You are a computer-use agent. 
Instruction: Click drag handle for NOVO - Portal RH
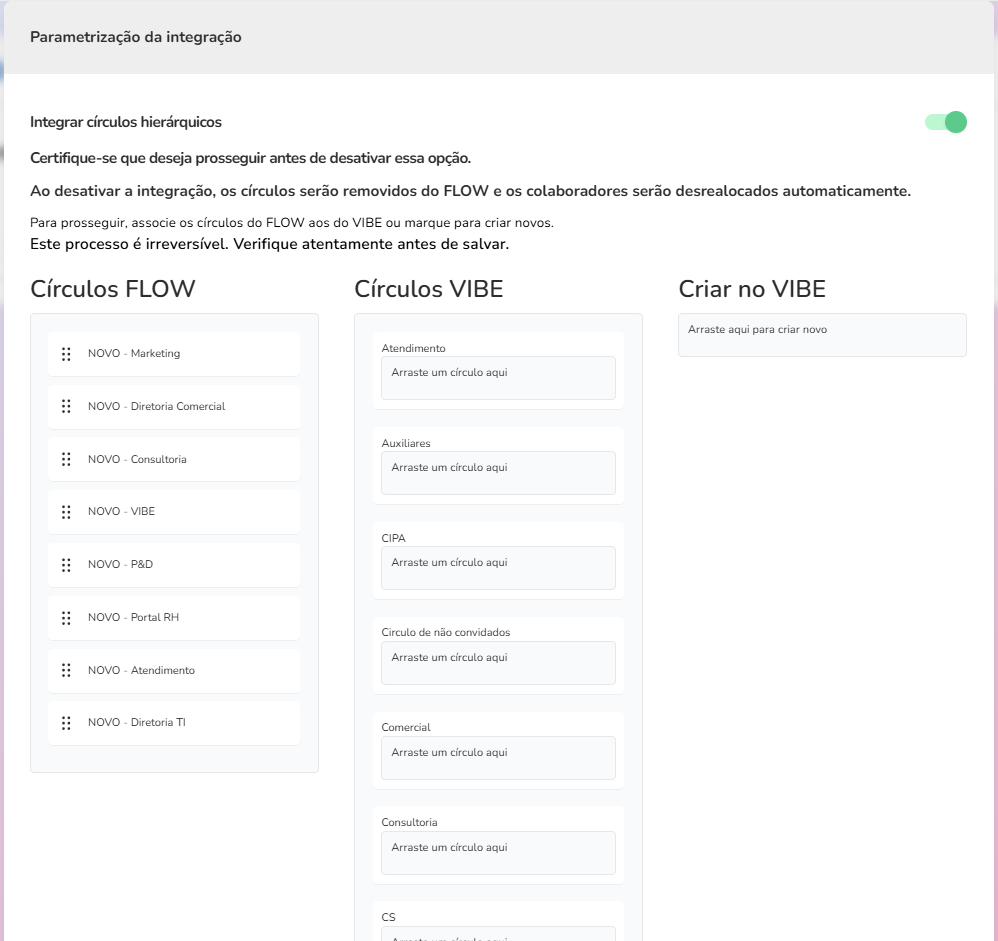(66, 618)
